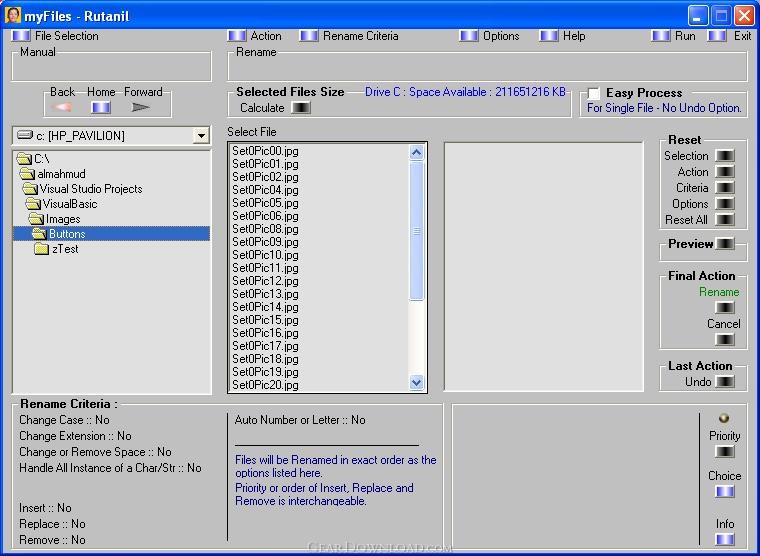Viewport: 760px width, 556px height.
Task: Select file Set0Pic02.jpg
Action: point(265,177)
